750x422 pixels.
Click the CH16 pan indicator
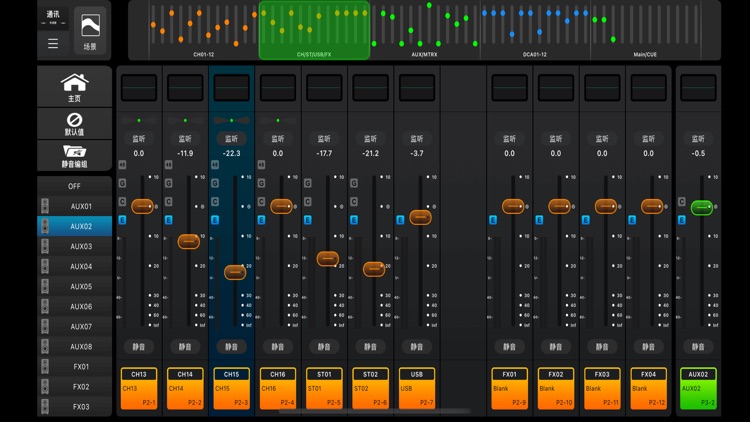(x=278, y=120)
